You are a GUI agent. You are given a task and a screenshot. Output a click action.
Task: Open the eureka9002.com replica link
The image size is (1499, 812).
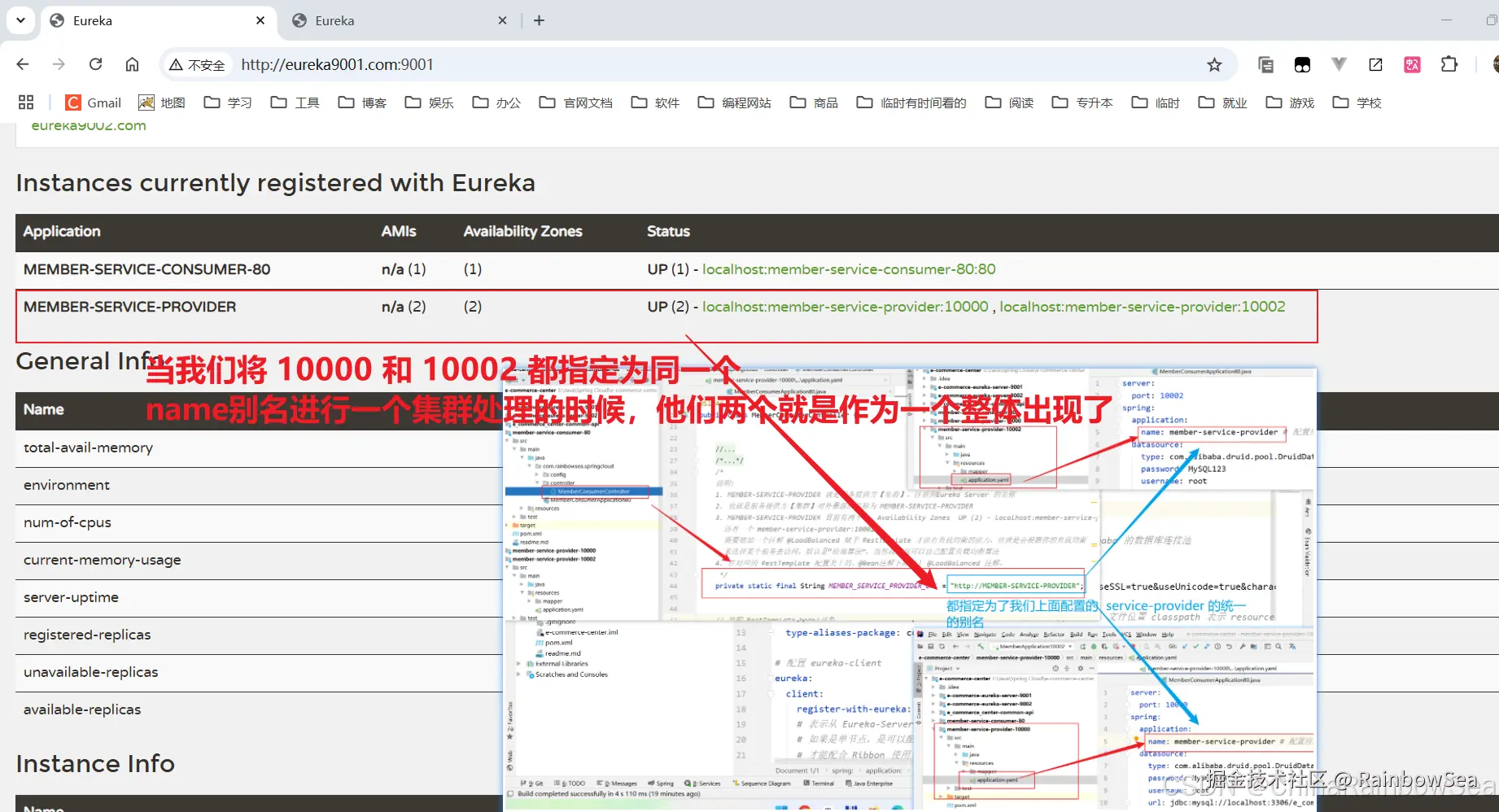coord(89,125)
